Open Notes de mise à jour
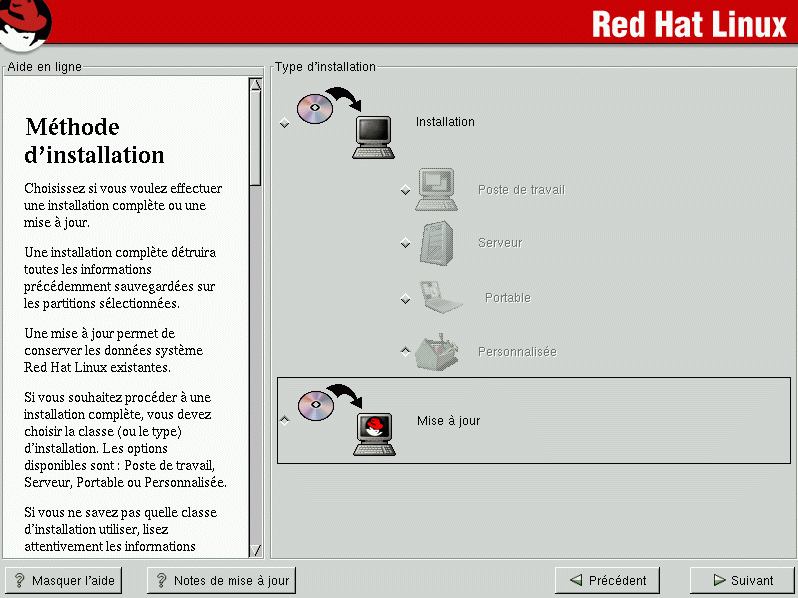 [221, 580]
